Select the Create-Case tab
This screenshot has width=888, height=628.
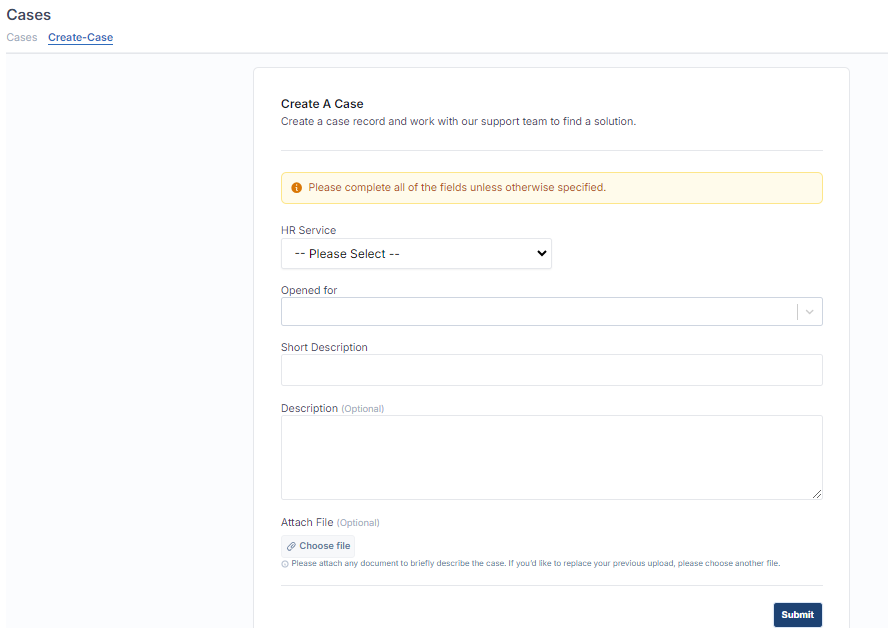pyautogui.click(x=80, y=37)
